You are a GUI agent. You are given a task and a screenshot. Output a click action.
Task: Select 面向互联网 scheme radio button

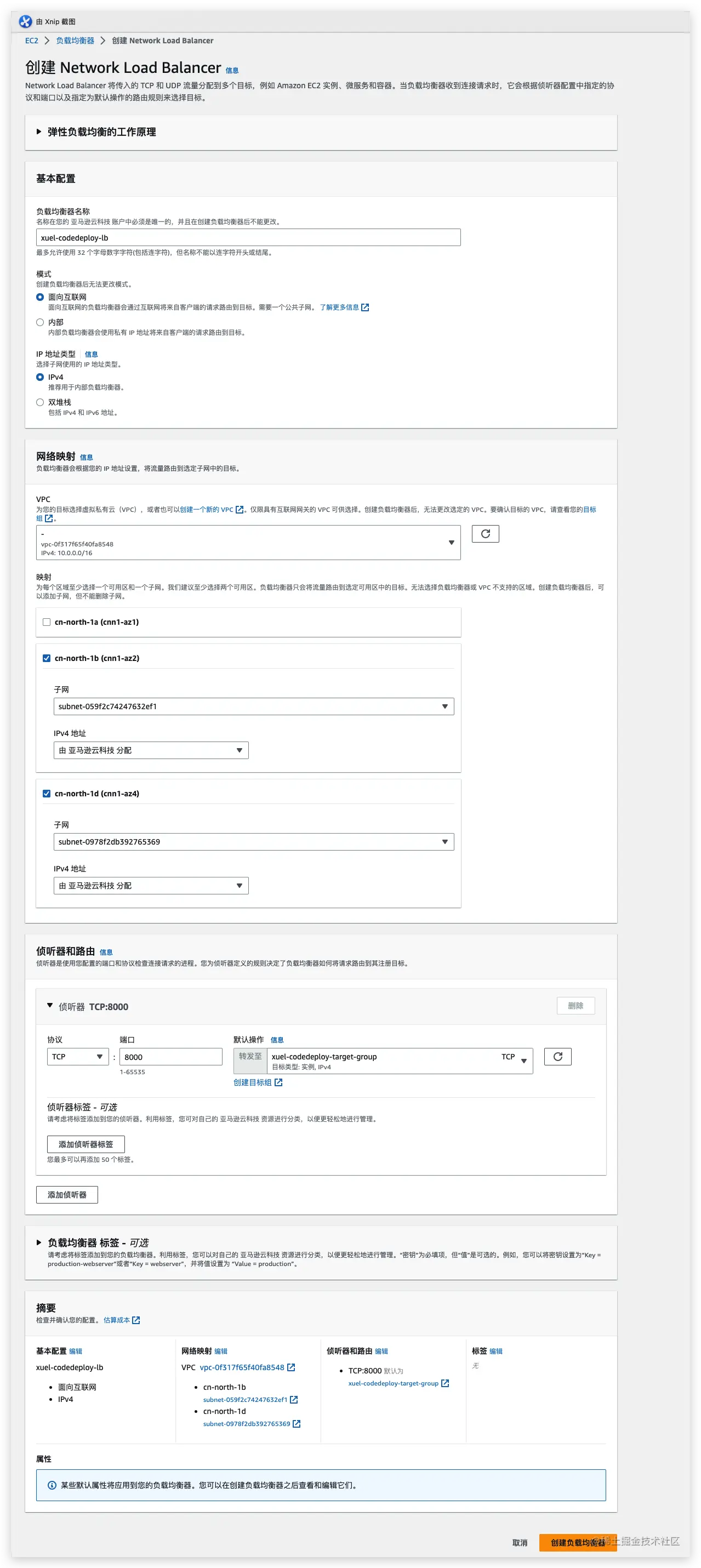tap(40, 297)
